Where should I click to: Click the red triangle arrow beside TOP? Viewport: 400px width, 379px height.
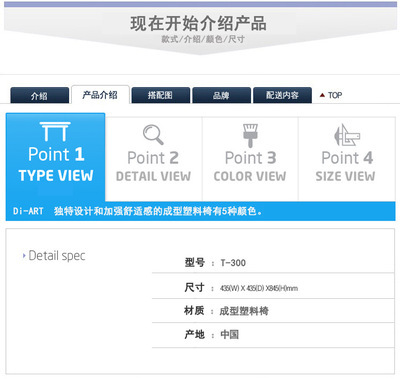click(322, 95)
